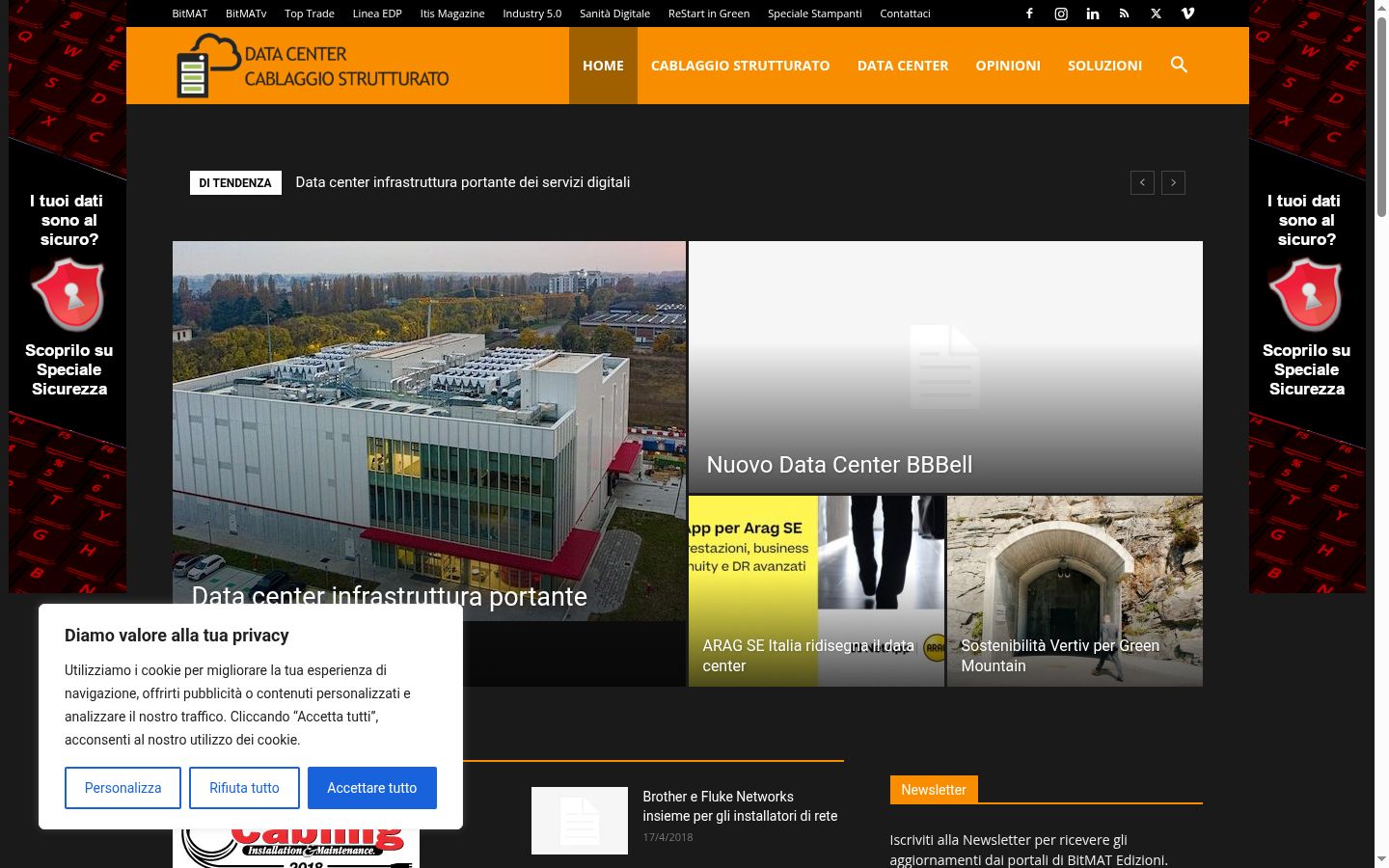Open the Instagram social icon
The height and width of the screenshot is (868, 1389).
[1061, 14]
